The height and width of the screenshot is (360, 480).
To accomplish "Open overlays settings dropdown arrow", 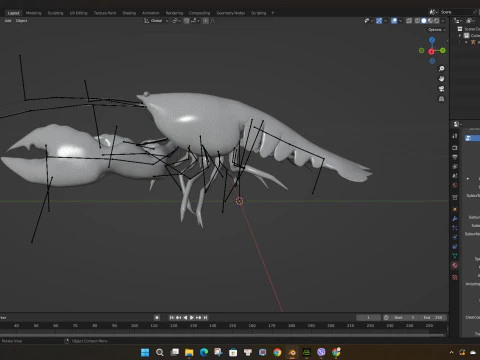I will point(400,21).
